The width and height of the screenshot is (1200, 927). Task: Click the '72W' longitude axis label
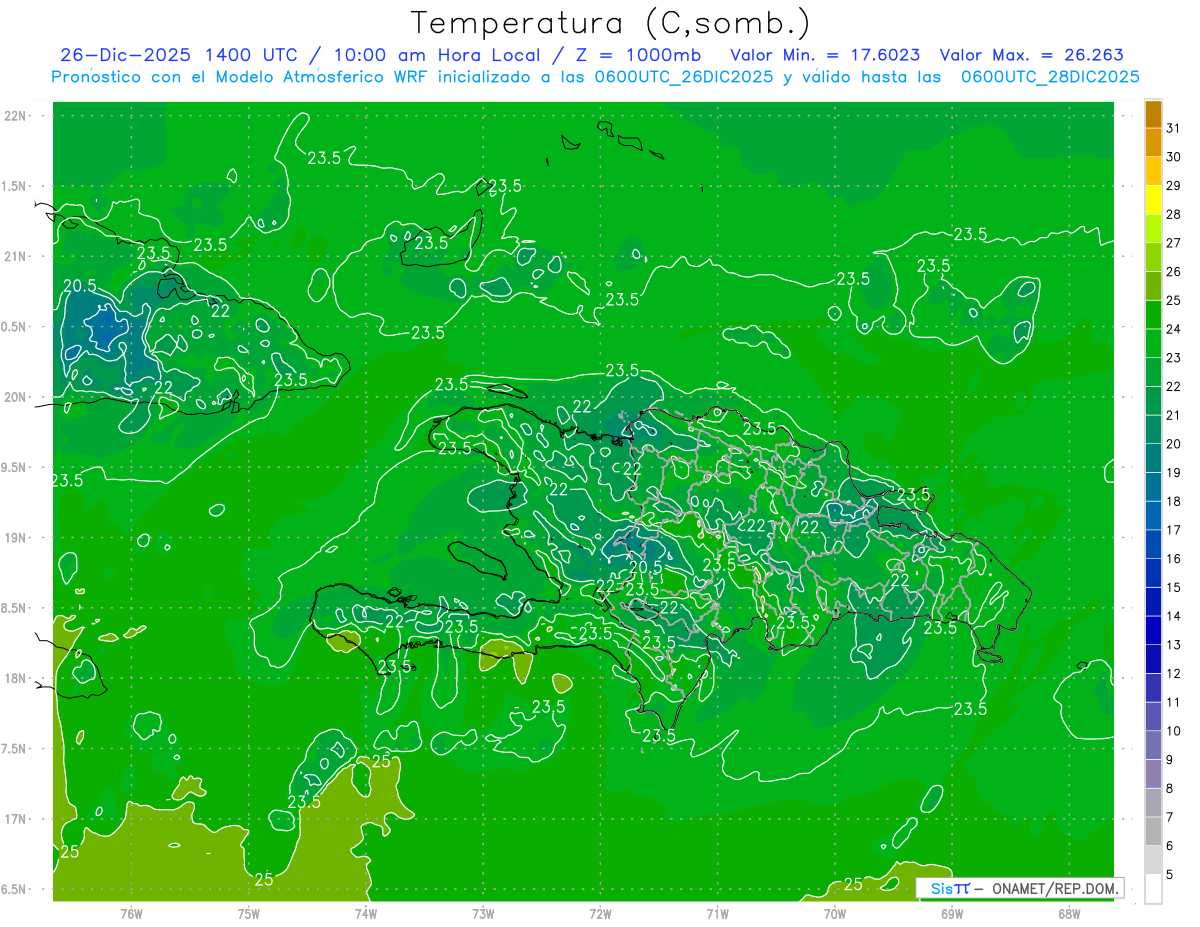point(600,913)
